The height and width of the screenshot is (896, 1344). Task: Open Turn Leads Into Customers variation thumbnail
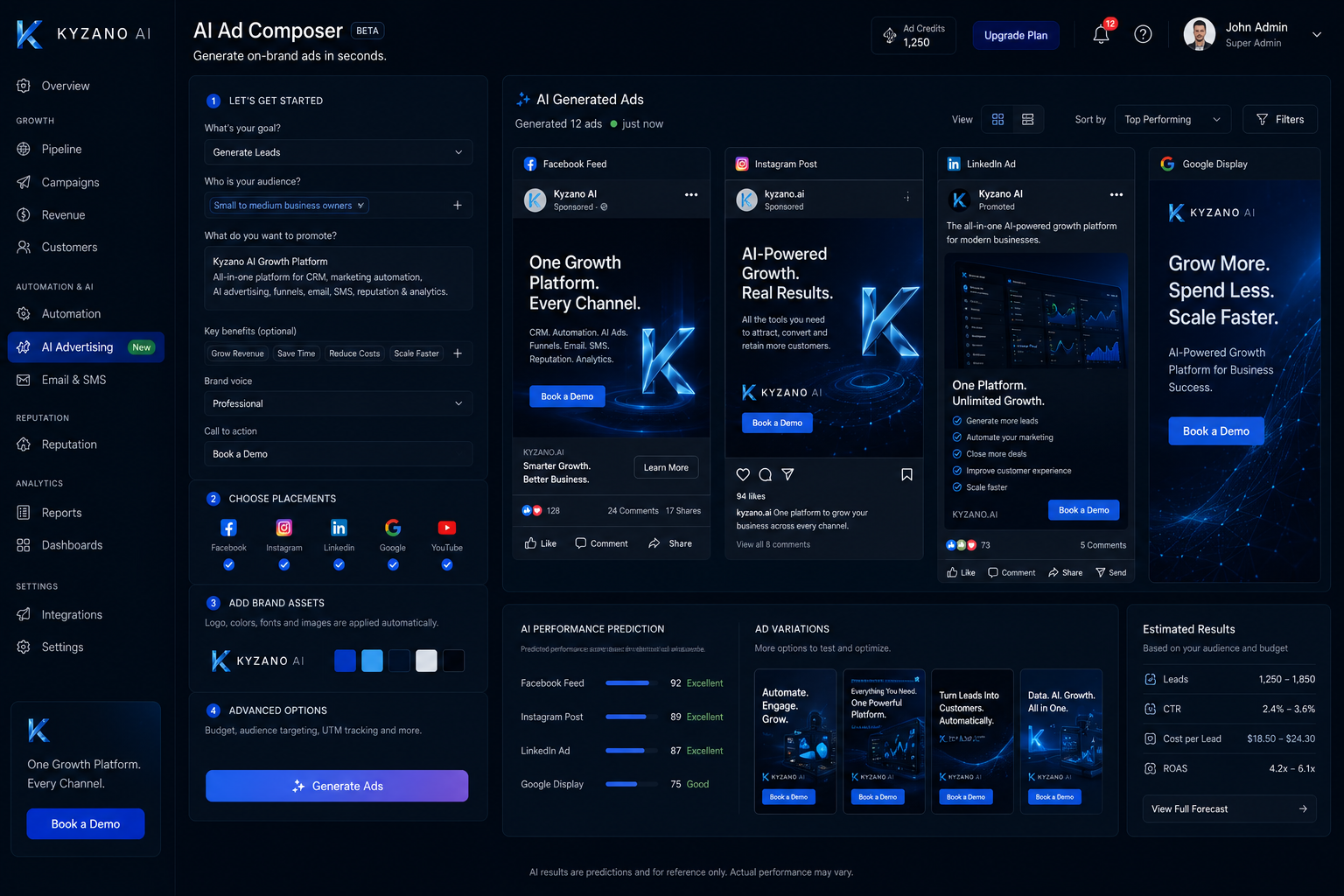click(x=972, y=741)
